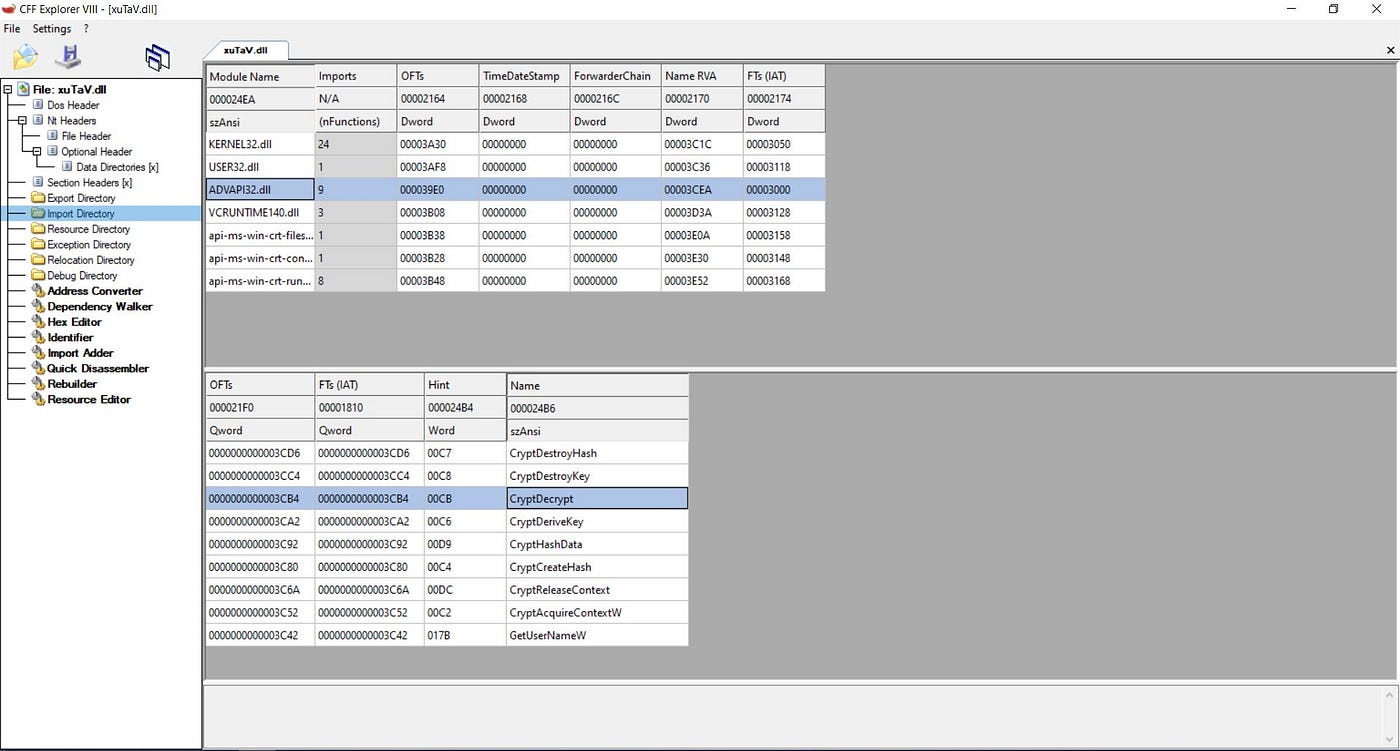The image size is (1400, 751).
Task: Select Nt Headers label in tree
Action: pyautogui.click(x=72, y=120)
